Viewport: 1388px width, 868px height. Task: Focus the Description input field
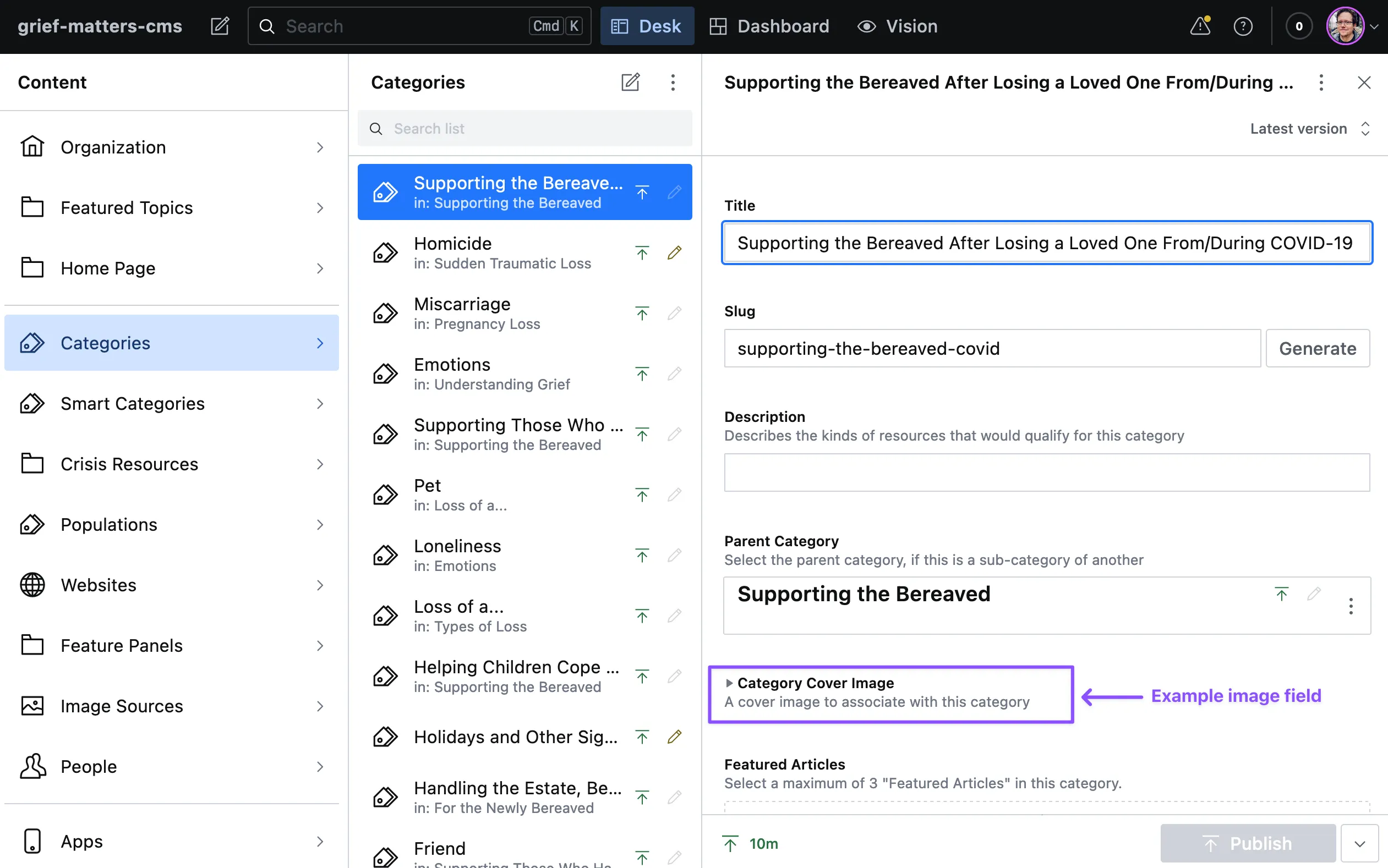click(1046, 473)
